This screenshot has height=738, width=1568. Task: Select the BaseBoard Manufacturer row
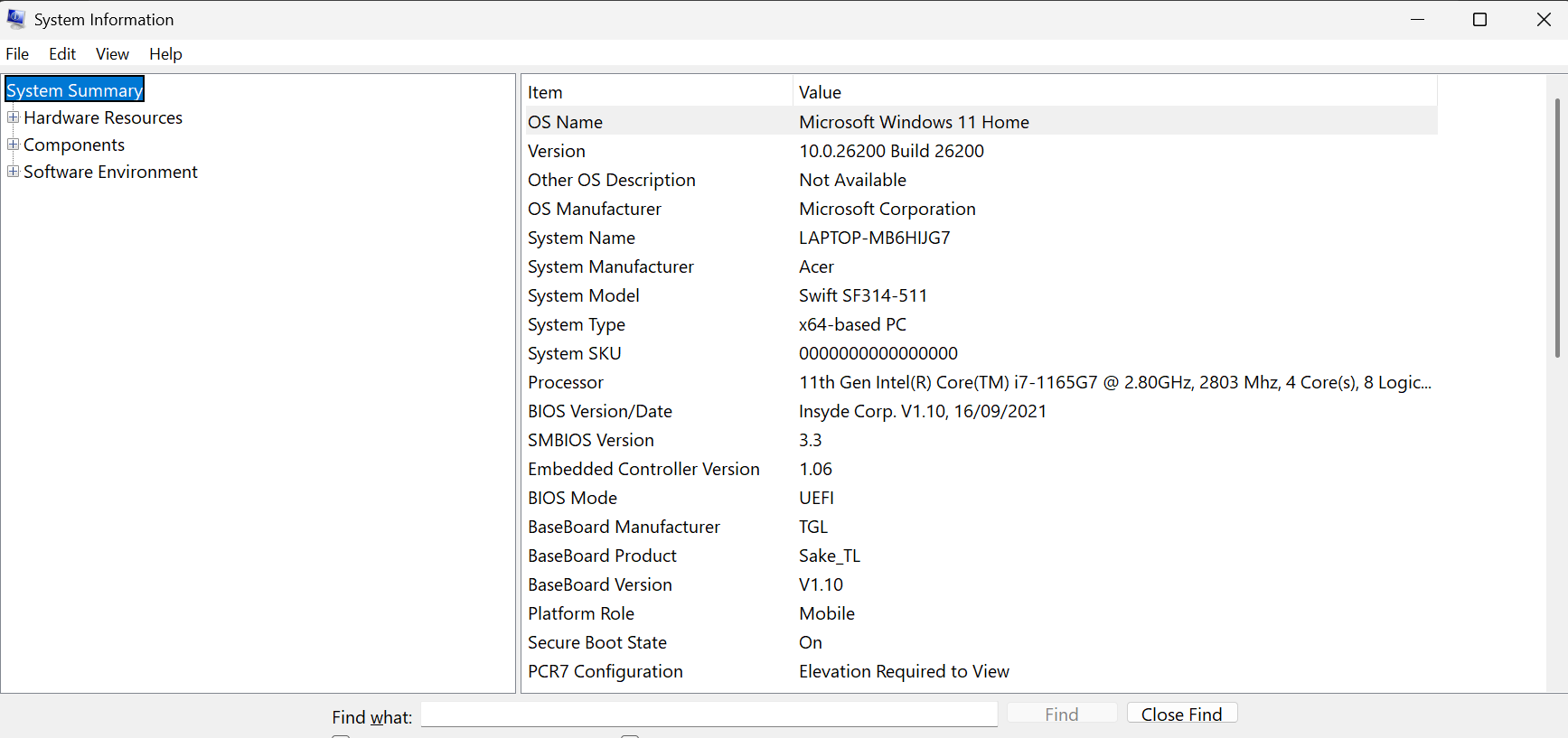(981, 527)
